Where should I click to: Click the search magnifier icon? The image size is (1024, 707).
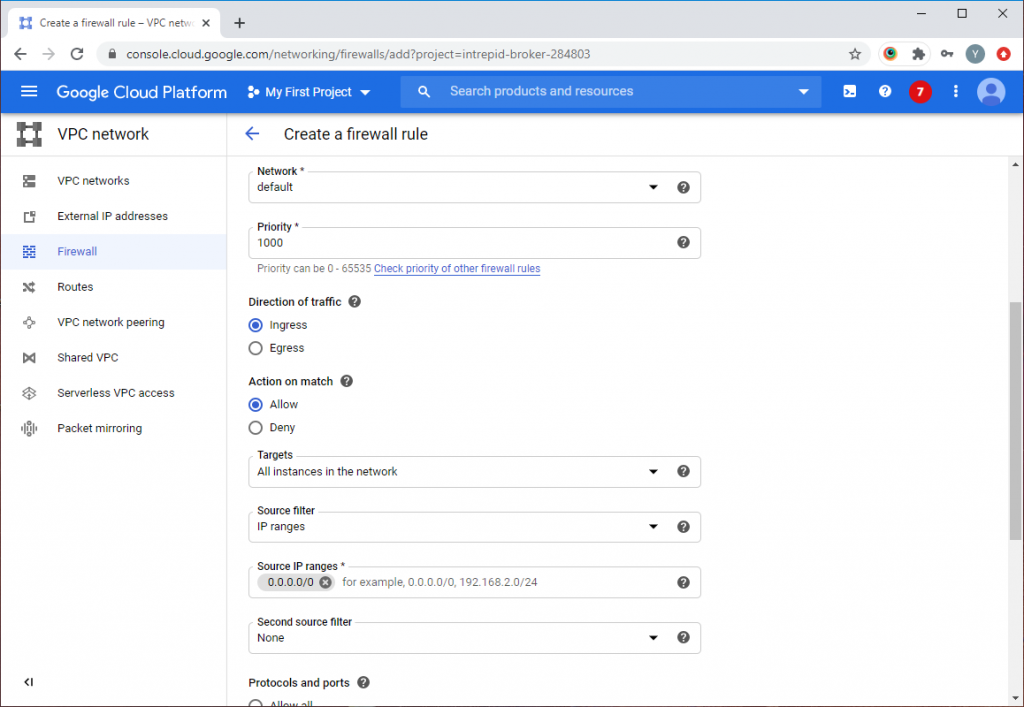coord(424,91)
